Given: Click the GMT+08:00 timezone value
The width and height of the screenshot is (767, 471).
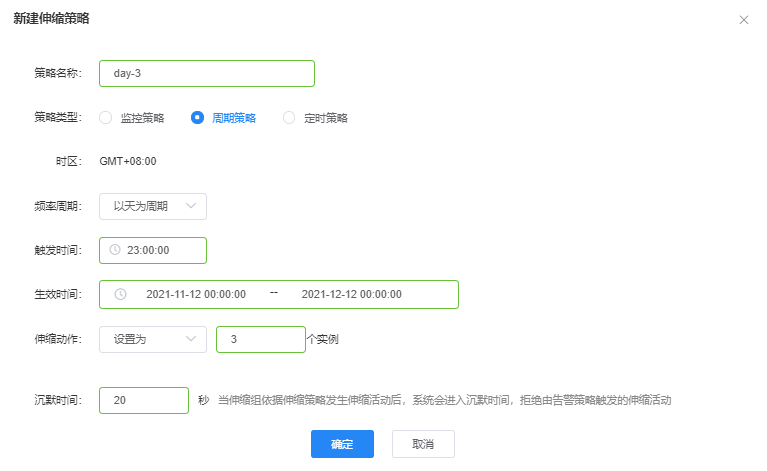Looking at the screenshot, I should (128, 160).
